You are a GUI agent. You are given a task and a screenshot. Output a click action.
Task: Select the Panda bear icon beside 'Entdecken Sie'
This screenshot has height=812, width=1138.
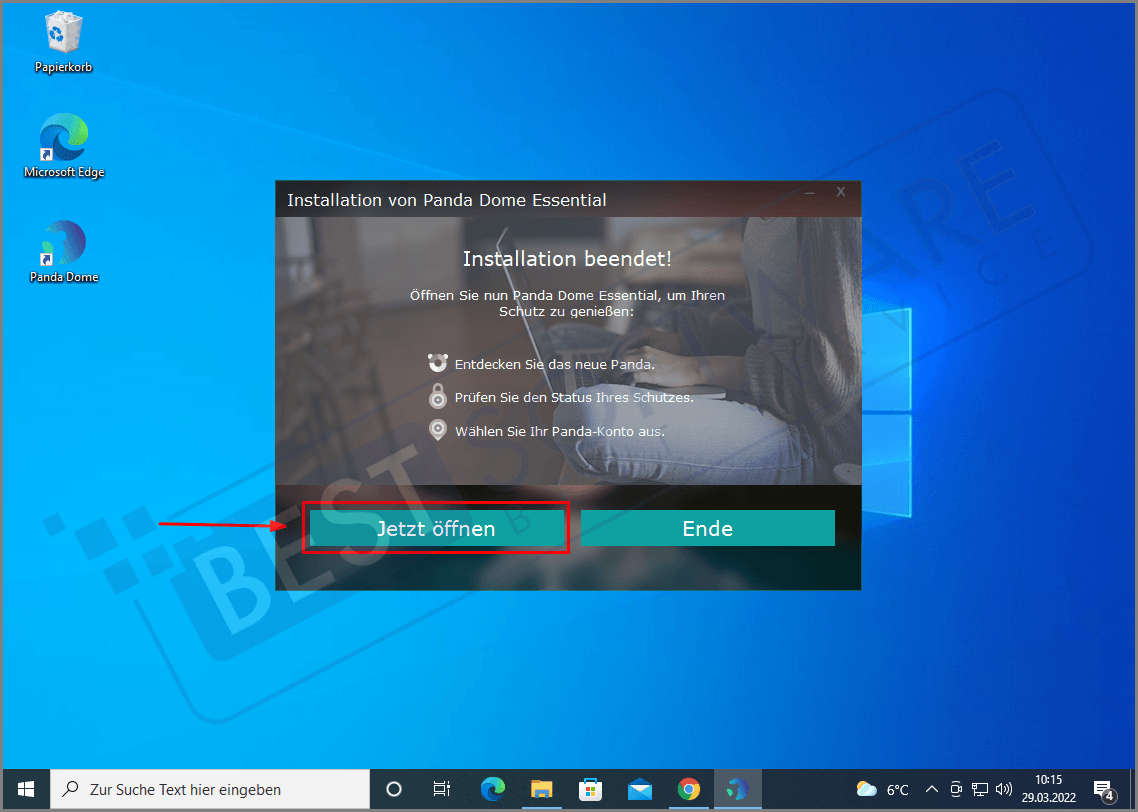click(x=437, y=362)
